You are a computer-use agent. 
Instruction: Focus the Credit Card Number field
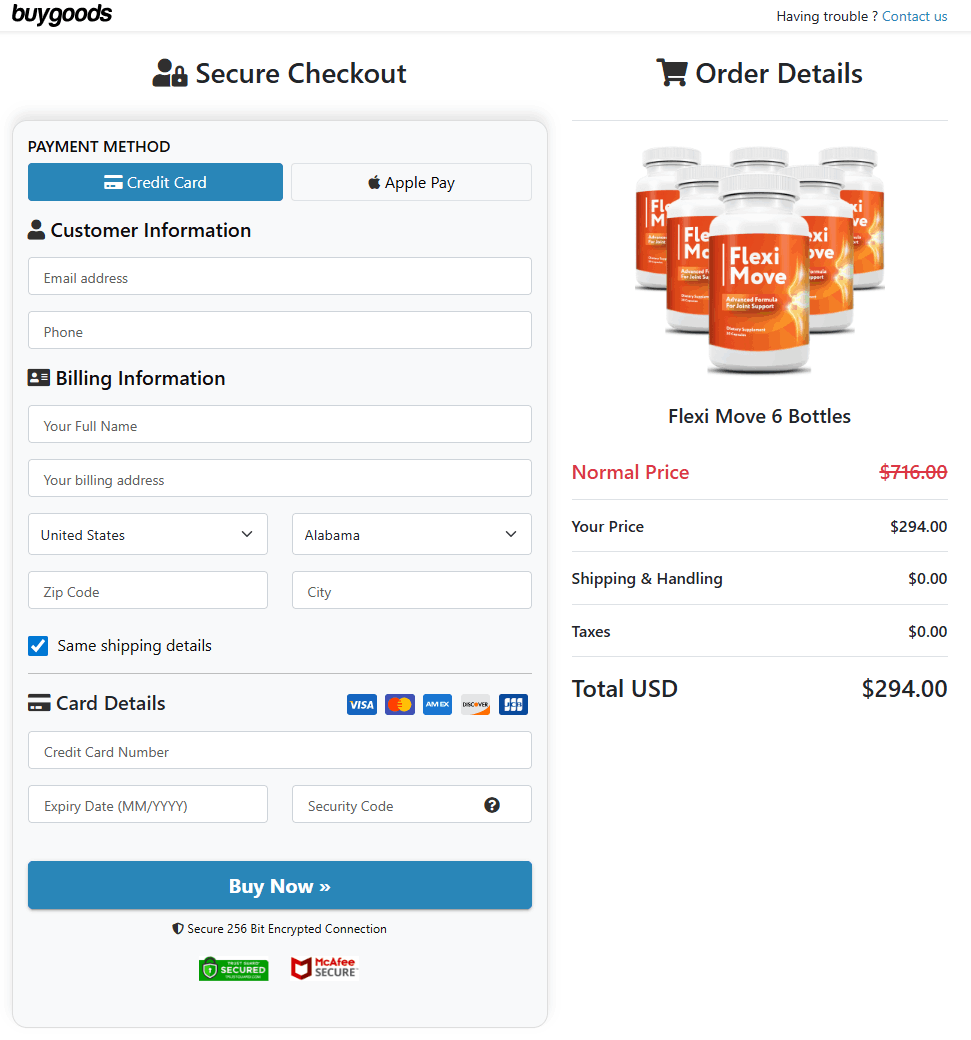[x=279, y=751]
